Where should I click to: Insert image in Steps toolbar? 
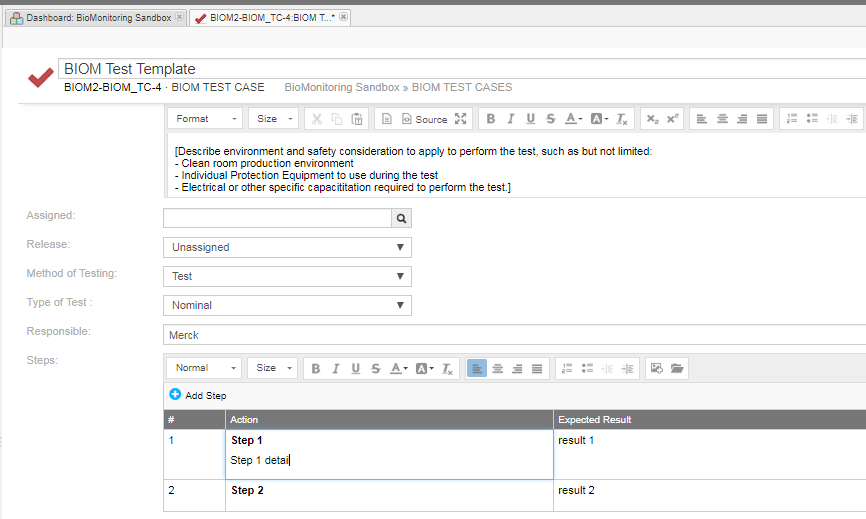pos(657,368)
